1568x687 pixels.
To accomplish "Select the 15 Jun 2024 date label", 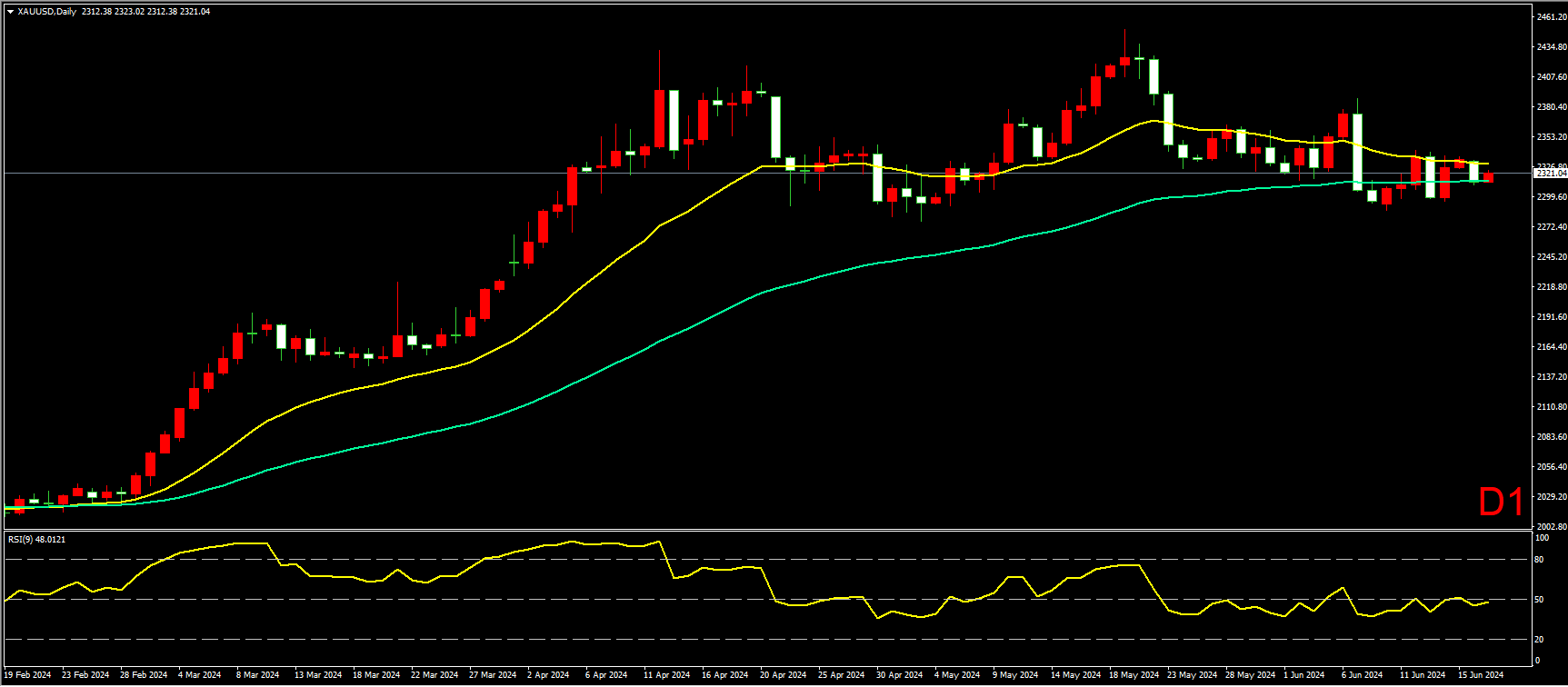I will 1481,675.
